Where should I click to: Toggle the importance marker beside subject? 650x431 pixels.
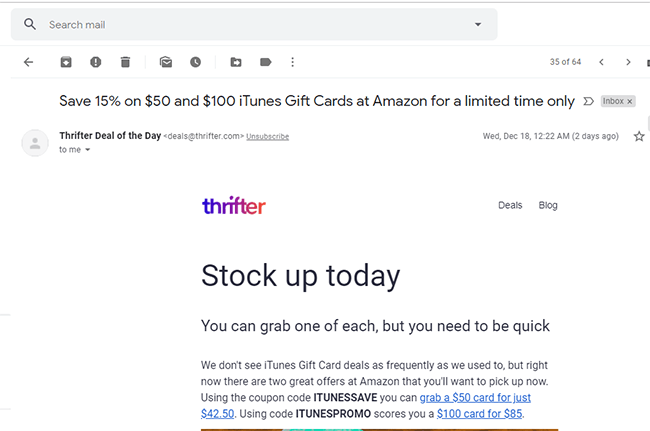(x=588, y=101)
